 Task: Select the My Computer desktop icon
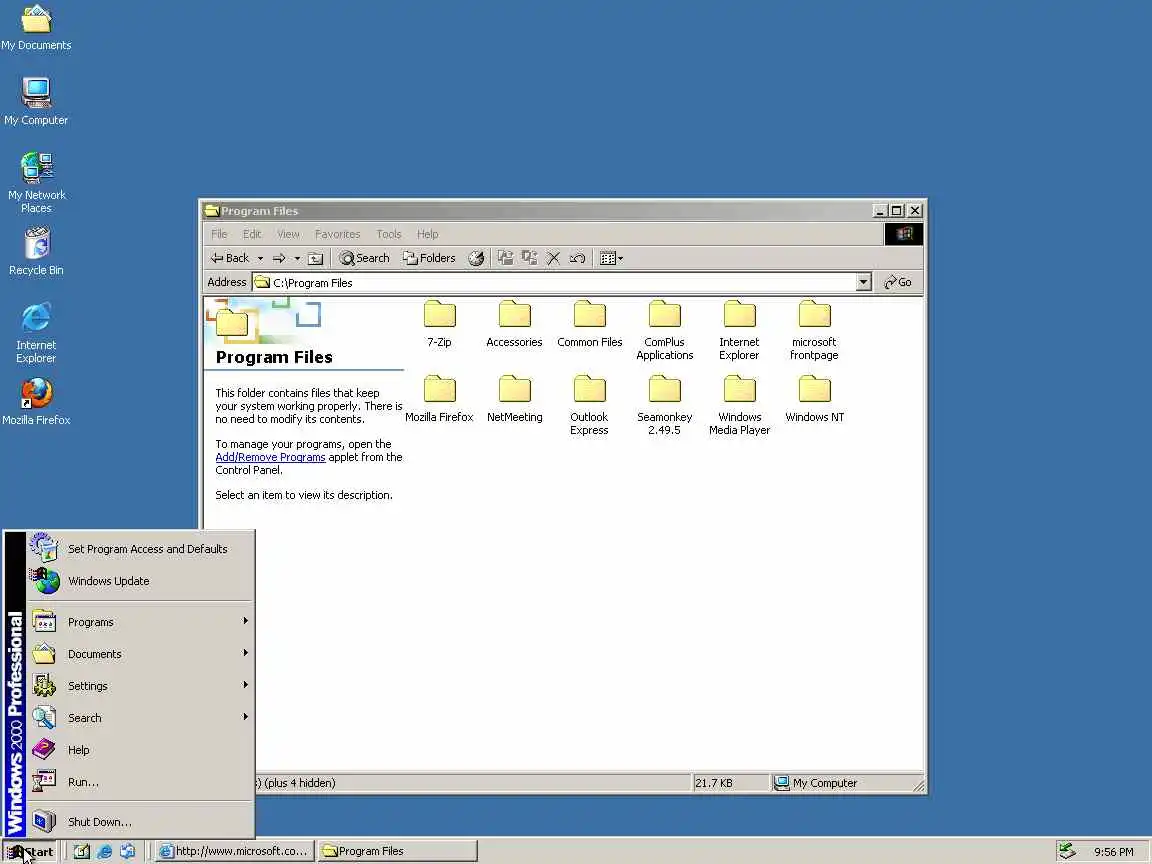pos(36,102)
